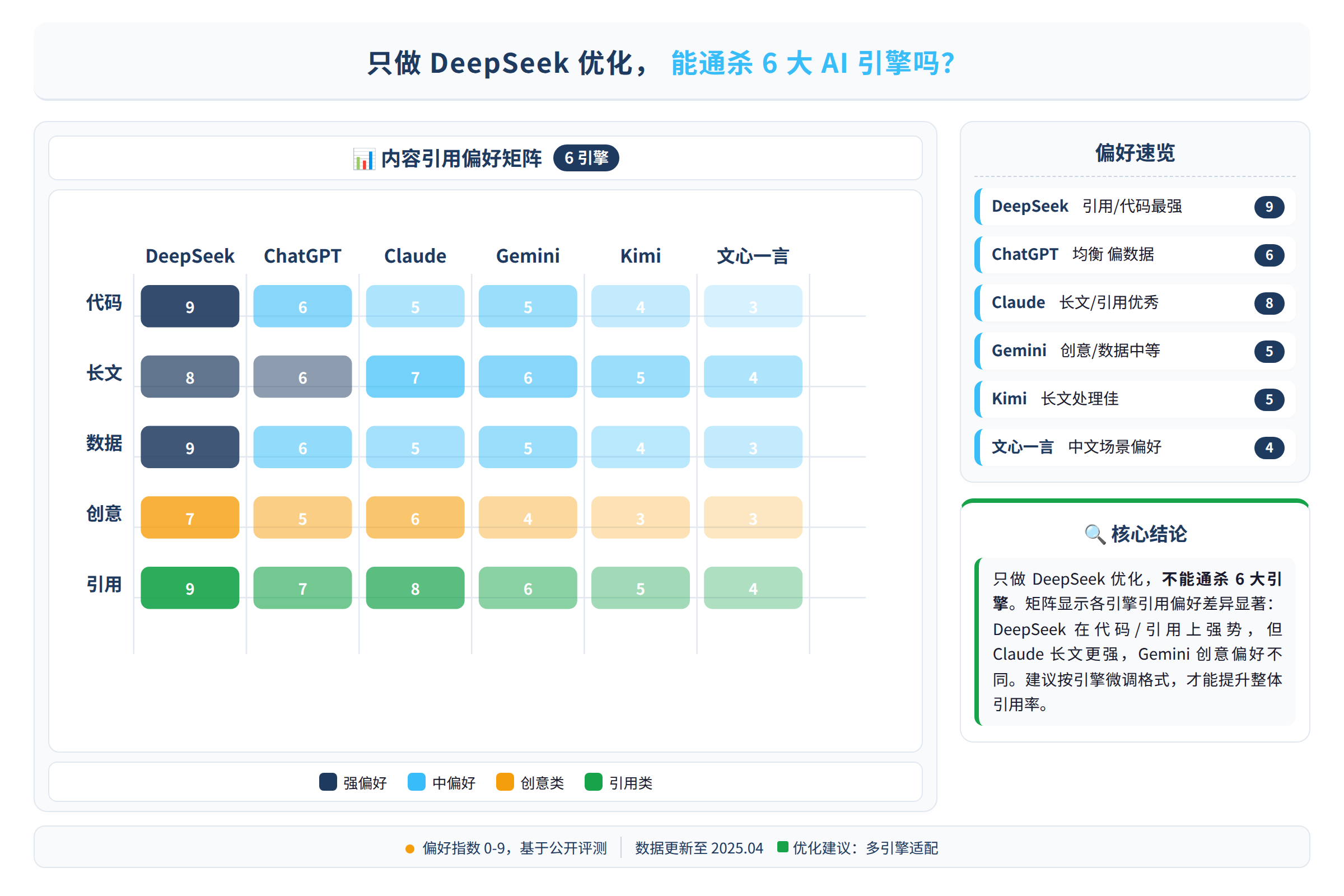Click the 代码 row label
Screen dimensions: 1344x896
104,302
